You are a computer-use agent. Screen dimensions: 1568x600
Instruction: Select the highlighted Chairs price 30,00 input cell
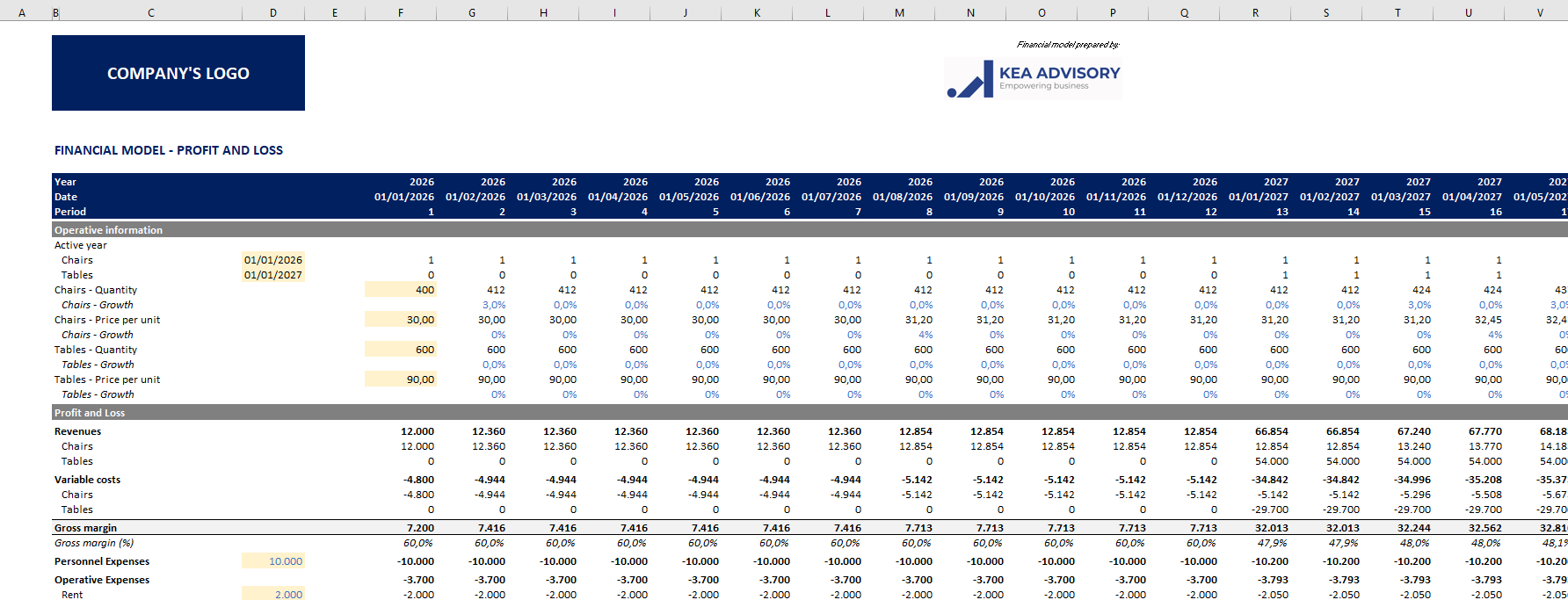point(401,320)
